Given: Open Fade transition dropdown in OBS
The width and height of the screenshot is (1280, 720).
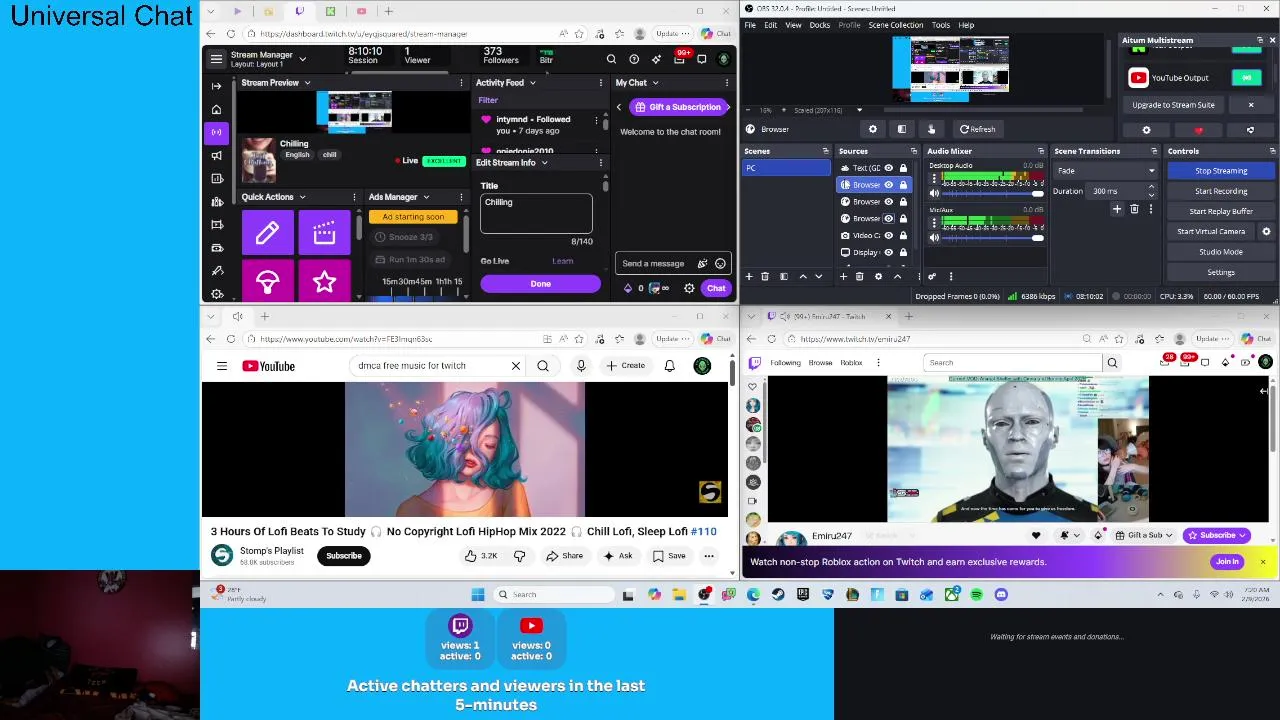Looking at the screenshot, I should tap(1105, 171).
